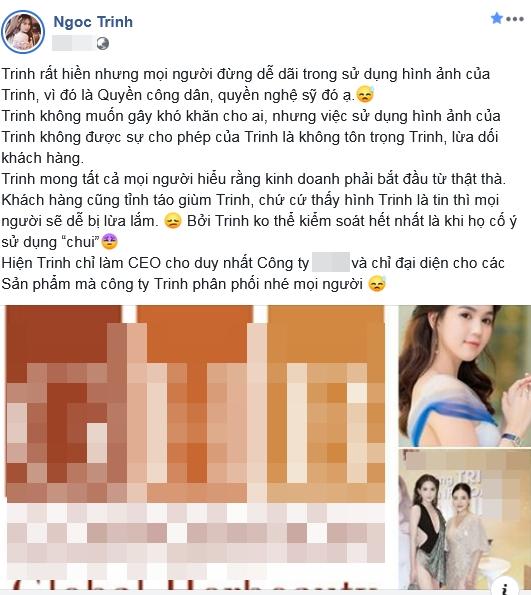This screenshot has width=531, height=595.
Task: Click pensive emoji after "lừa lắm"
Action: [173, 221]
